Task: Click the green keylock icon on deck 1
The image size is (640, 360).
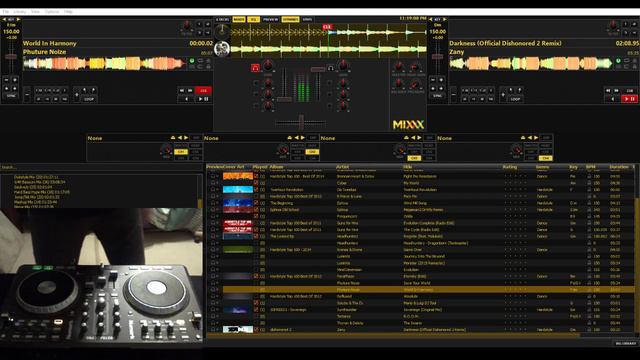Action: pyautogui.click(x=192, y=61)
